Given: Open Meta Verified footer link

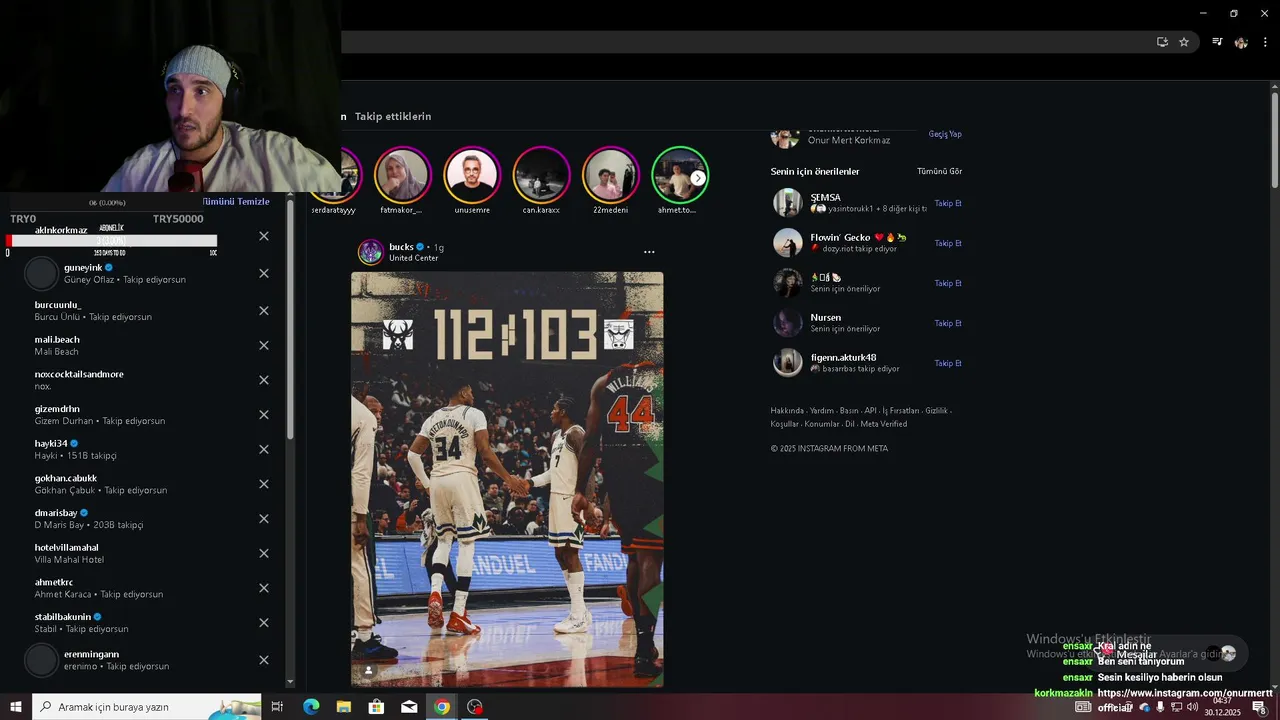Looking at the screenshot, I should (884, 424).
